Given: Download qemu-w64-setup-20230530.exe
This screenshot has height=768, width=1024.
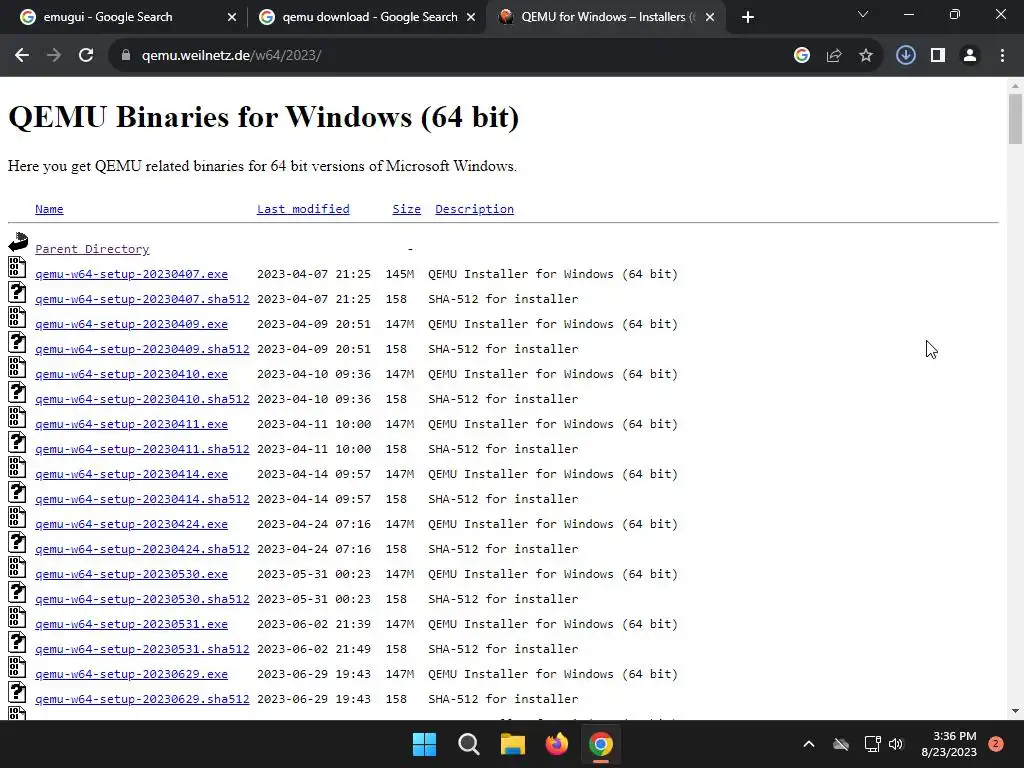Looking at the screenshot, I should point(131,575).
